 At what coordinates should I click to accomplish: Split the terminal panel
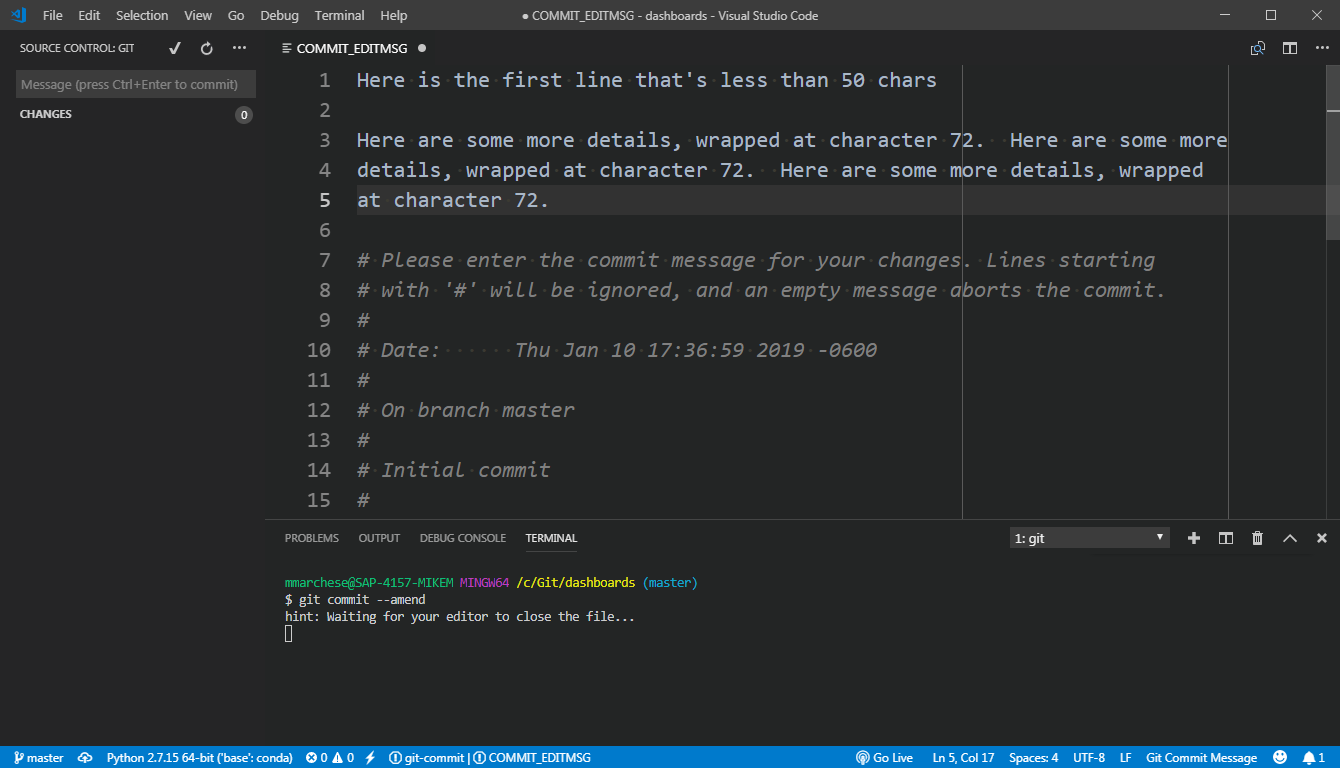pos(1225,537)
